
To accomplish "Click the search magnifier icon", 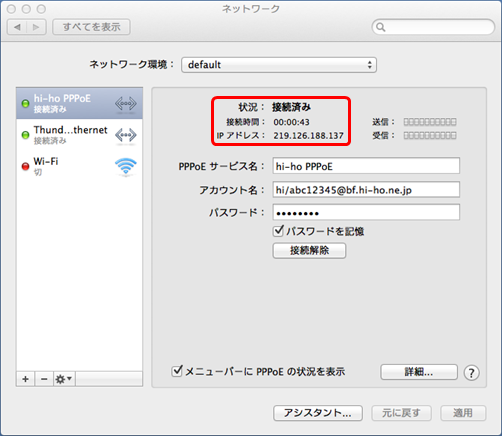I will point(381,27).
